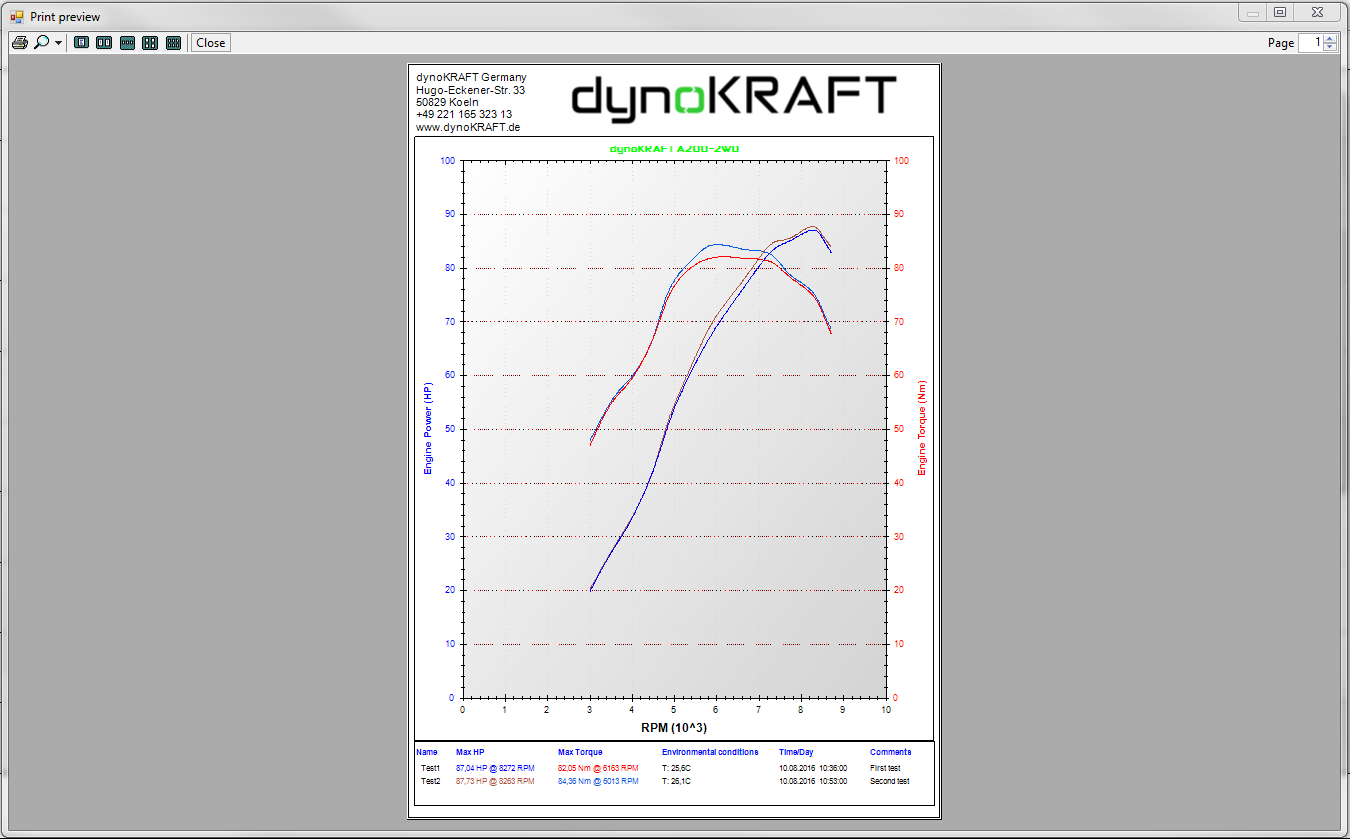Maximize the Print preview window
The image size is (1350, 839).
[1280, 12]
